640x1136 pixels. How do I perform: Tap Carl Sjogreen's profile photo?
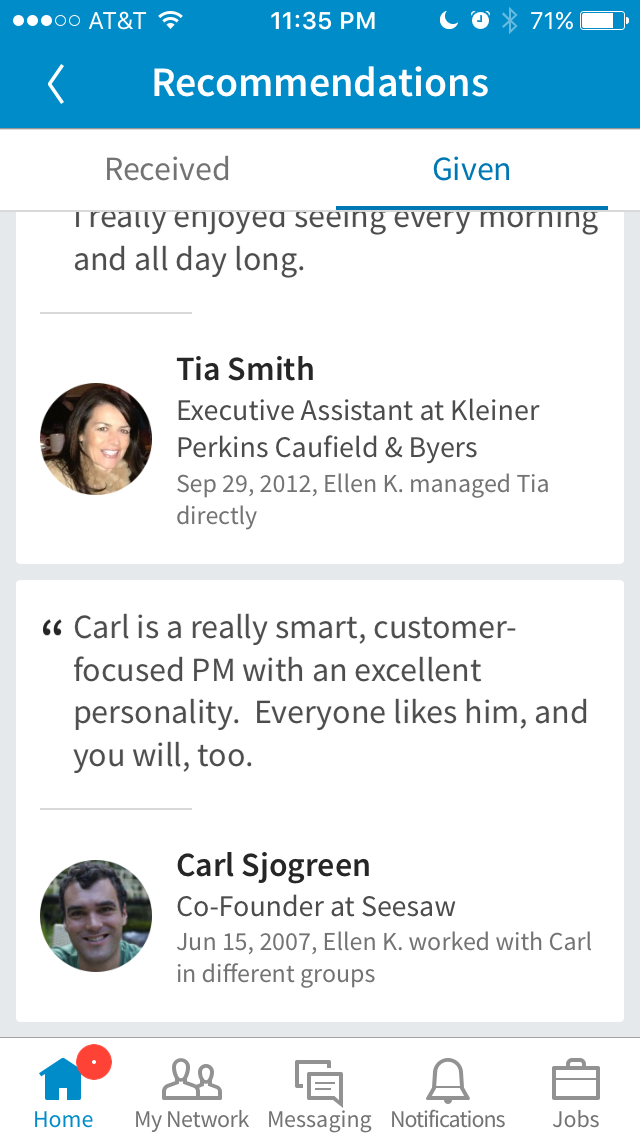coord(96,916)
